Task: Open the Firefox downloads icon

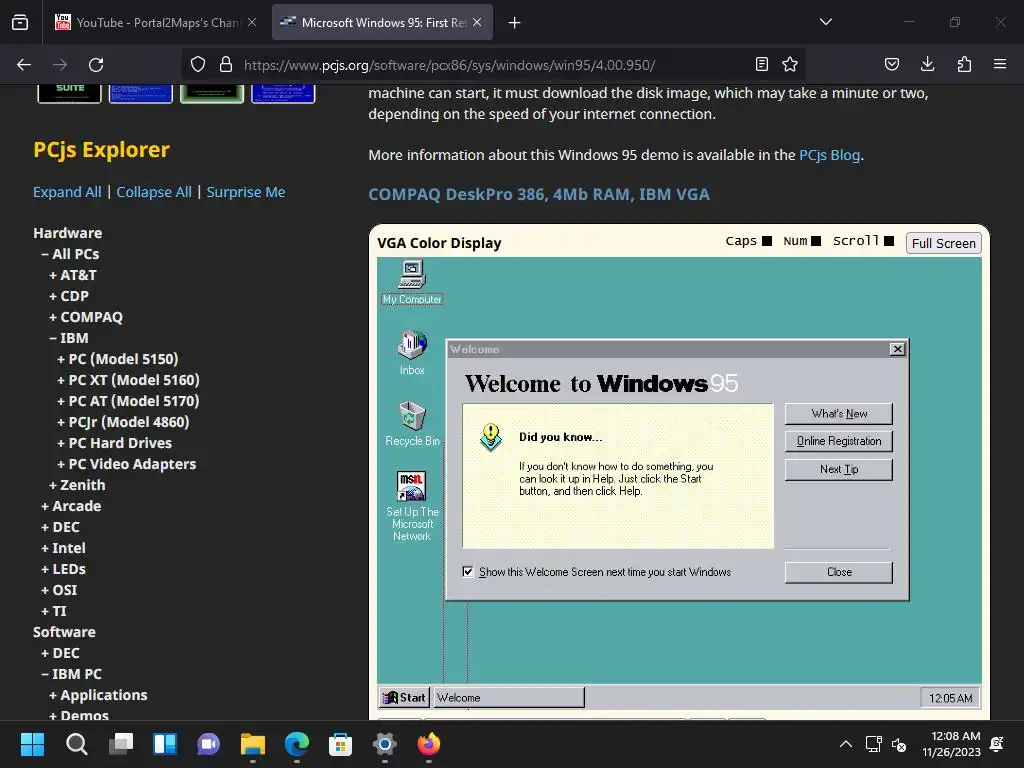Action: click(927, 65)
